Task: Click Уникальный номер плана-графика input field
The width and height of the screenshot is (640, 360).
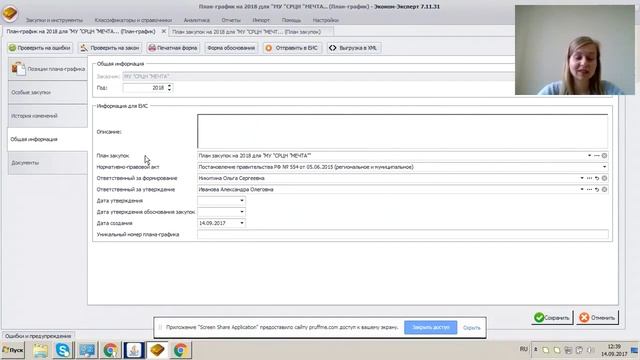Action: pos(402,234)
